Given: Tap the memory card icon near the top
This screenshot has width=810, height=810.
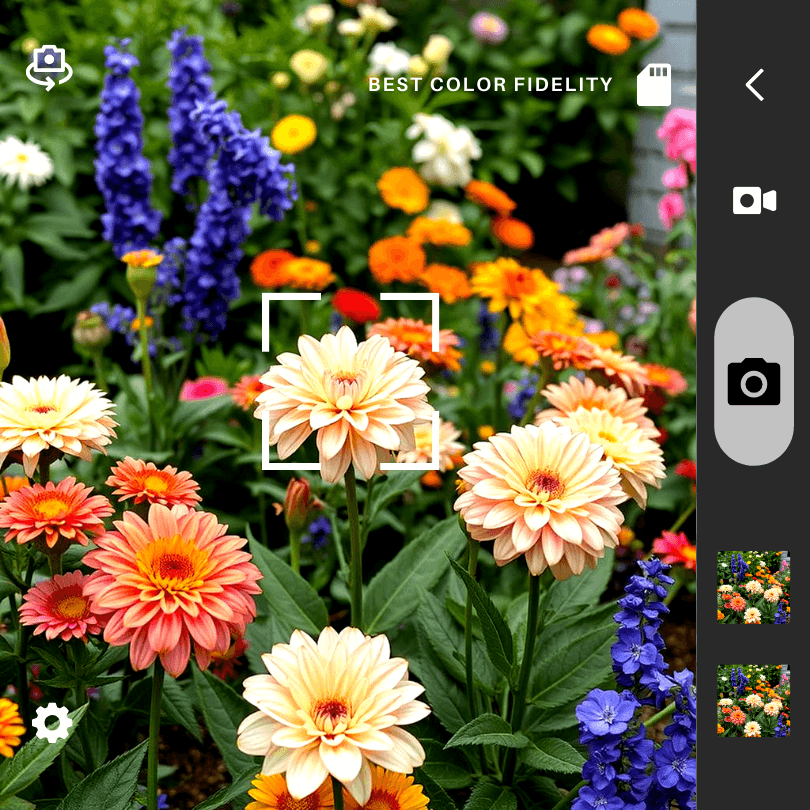Looking at the screenshot, I should [x=653, y=86].
